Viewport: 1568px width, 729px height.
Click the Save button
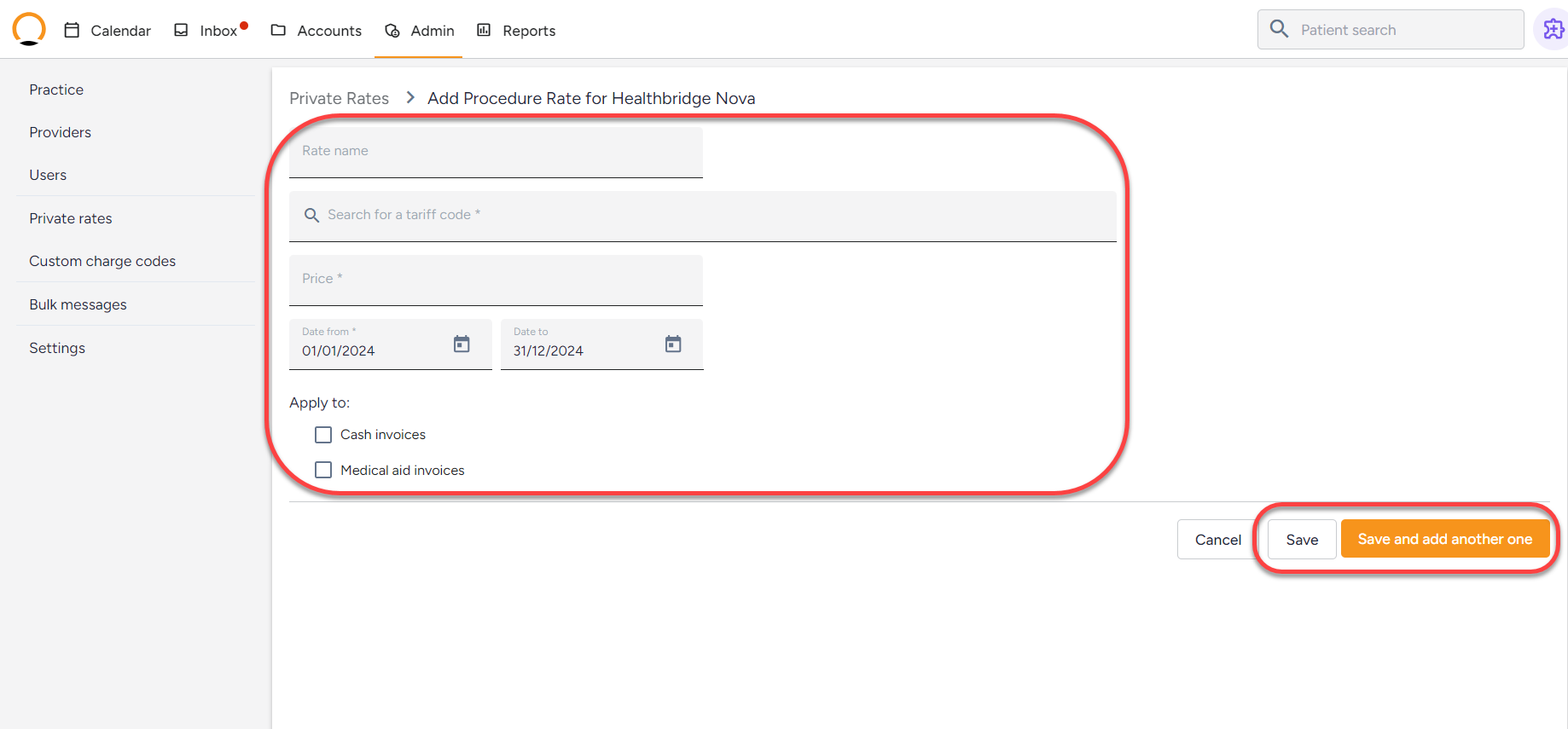[1302, 540]
